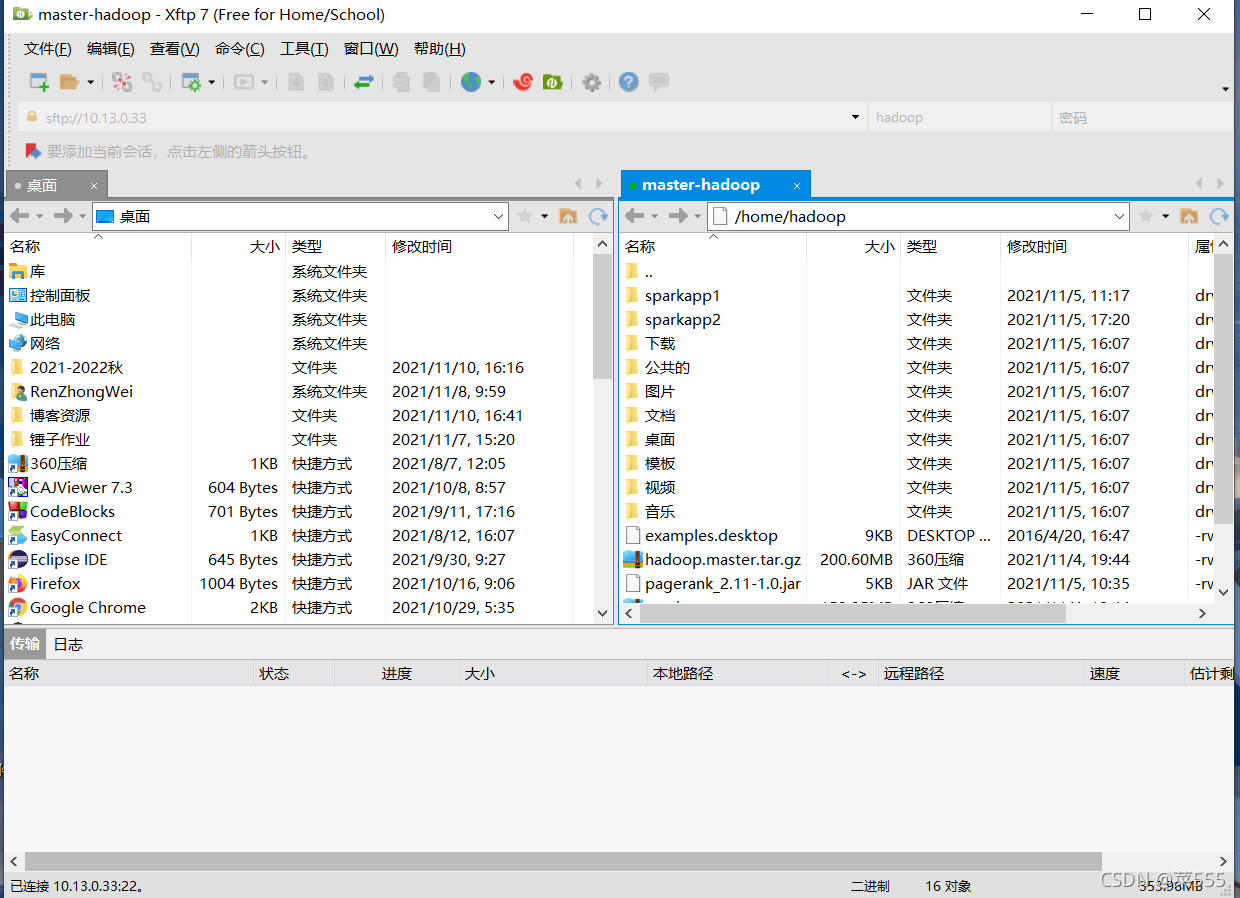Select the sparkapp2 remote folder
The width and height of the screenshot is (1240, 898).
(x=682, y=320)
